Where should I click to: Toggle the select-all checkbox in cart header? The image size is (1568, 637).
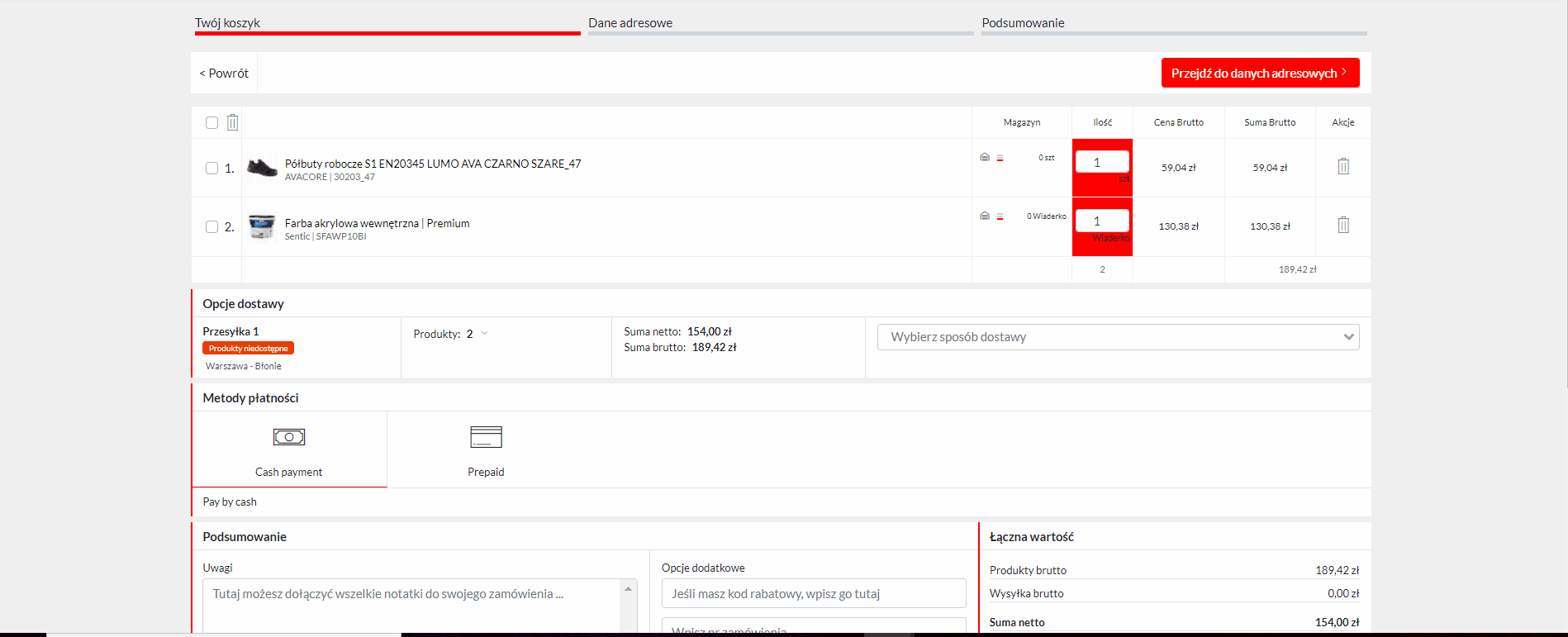211,122
